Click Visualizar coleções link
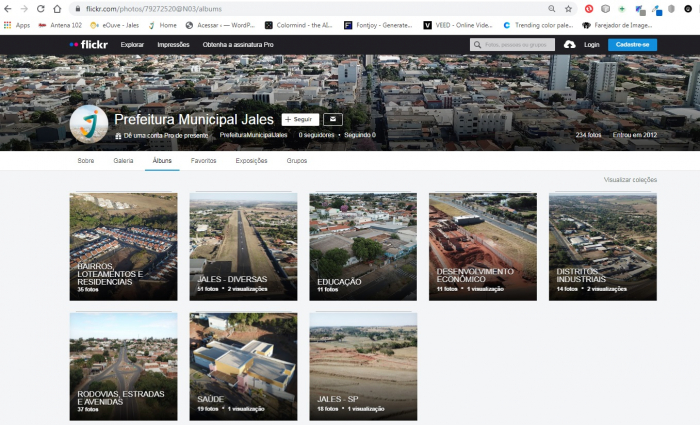 point(630,180)
